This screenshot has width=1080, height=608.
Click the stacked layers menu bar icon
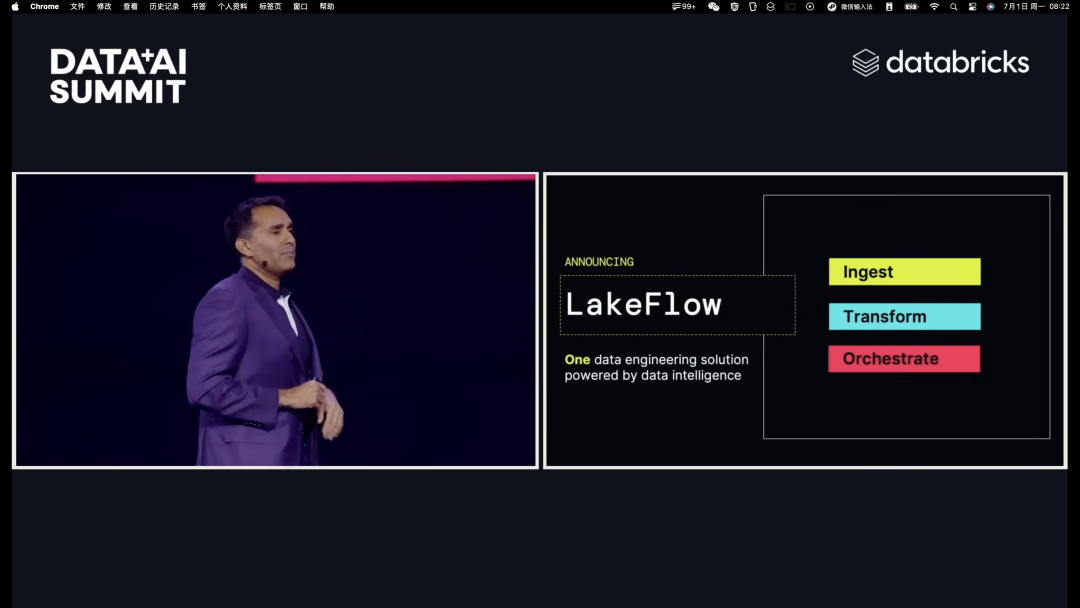tap(771, 6)
